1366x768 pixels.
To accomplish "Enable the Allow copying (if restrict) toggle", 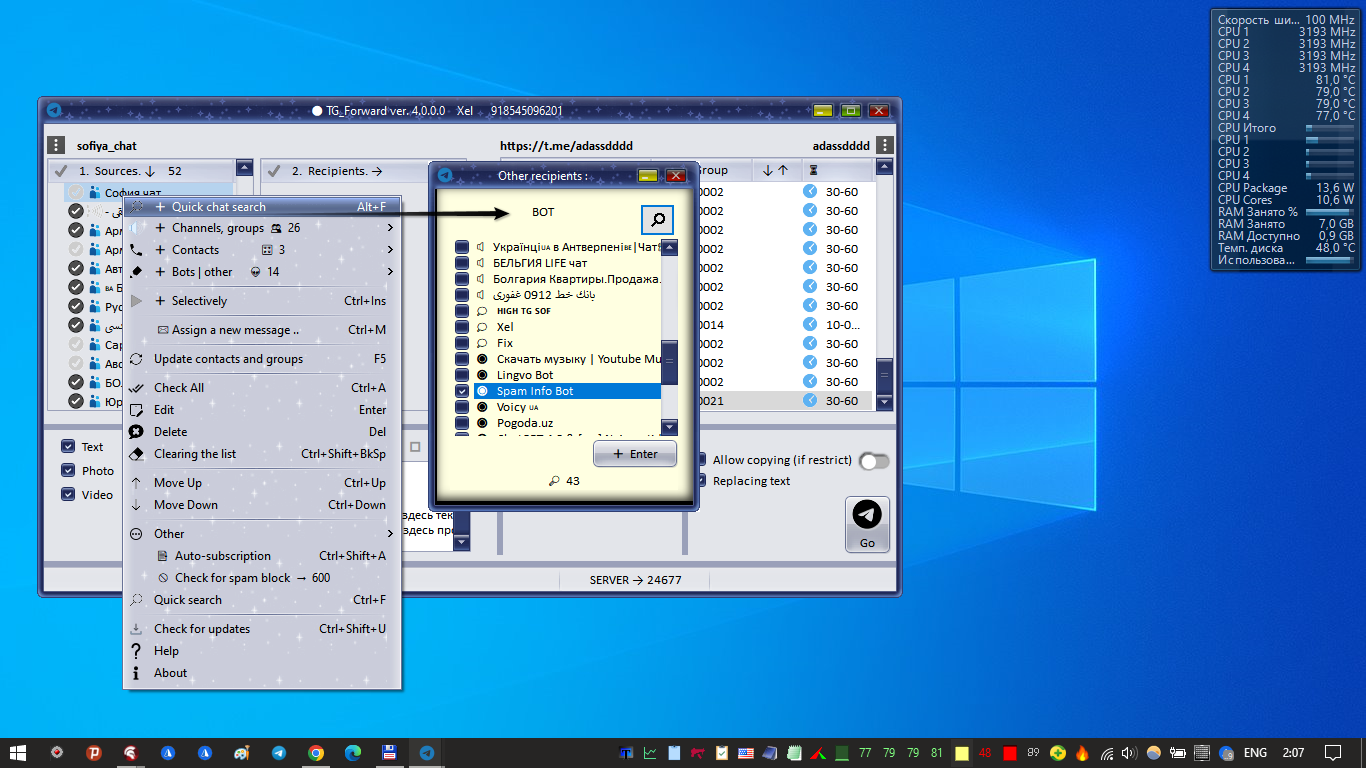I will tap(873, 461).
